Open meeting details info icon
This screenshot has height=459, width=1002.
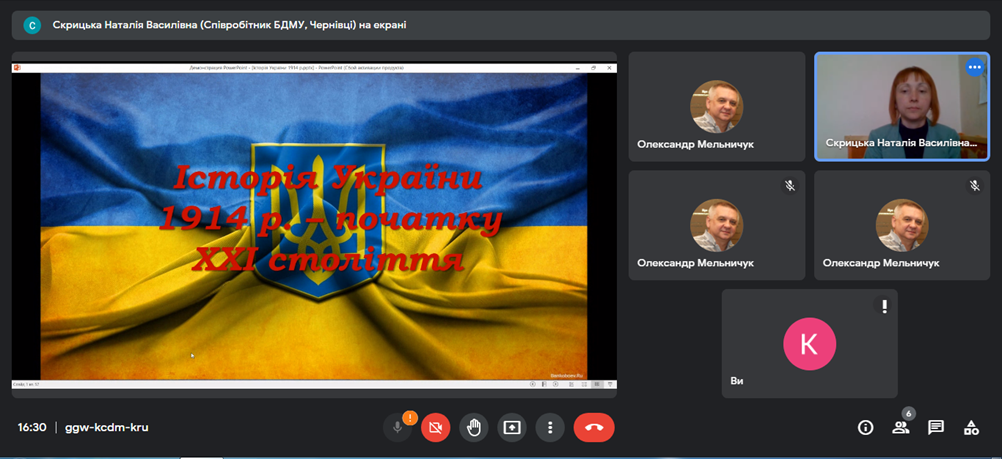865,428
